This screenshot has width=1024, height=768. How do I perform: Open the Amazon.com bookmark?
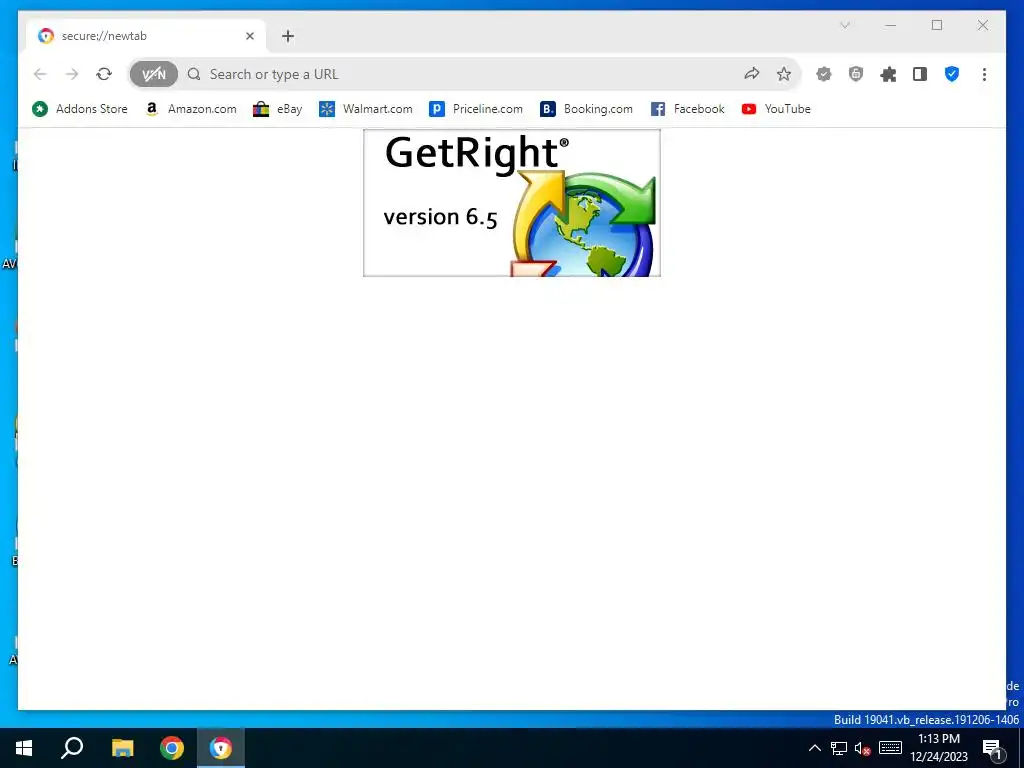191,109
